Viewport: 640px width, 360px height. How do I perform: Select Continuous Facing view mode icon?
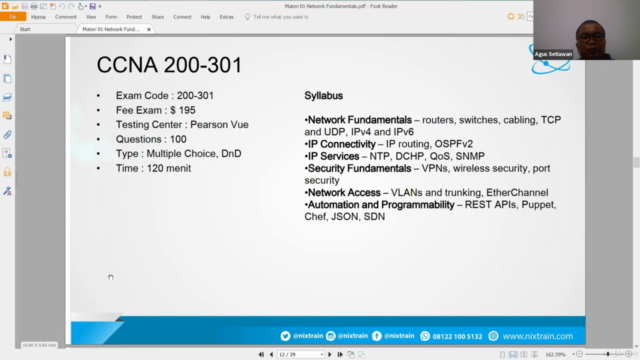pyautogui.click(x=534, y=355)
